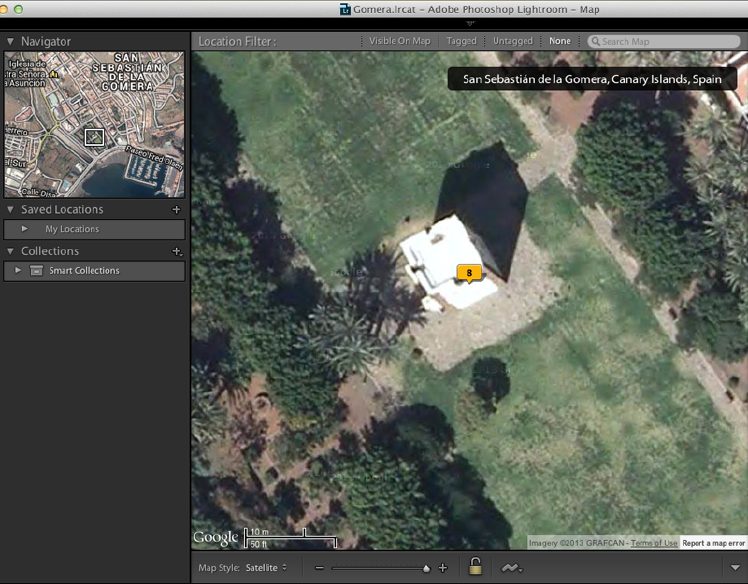Zoom in with the plus button
748x584 pixels.
click(443, 568)
